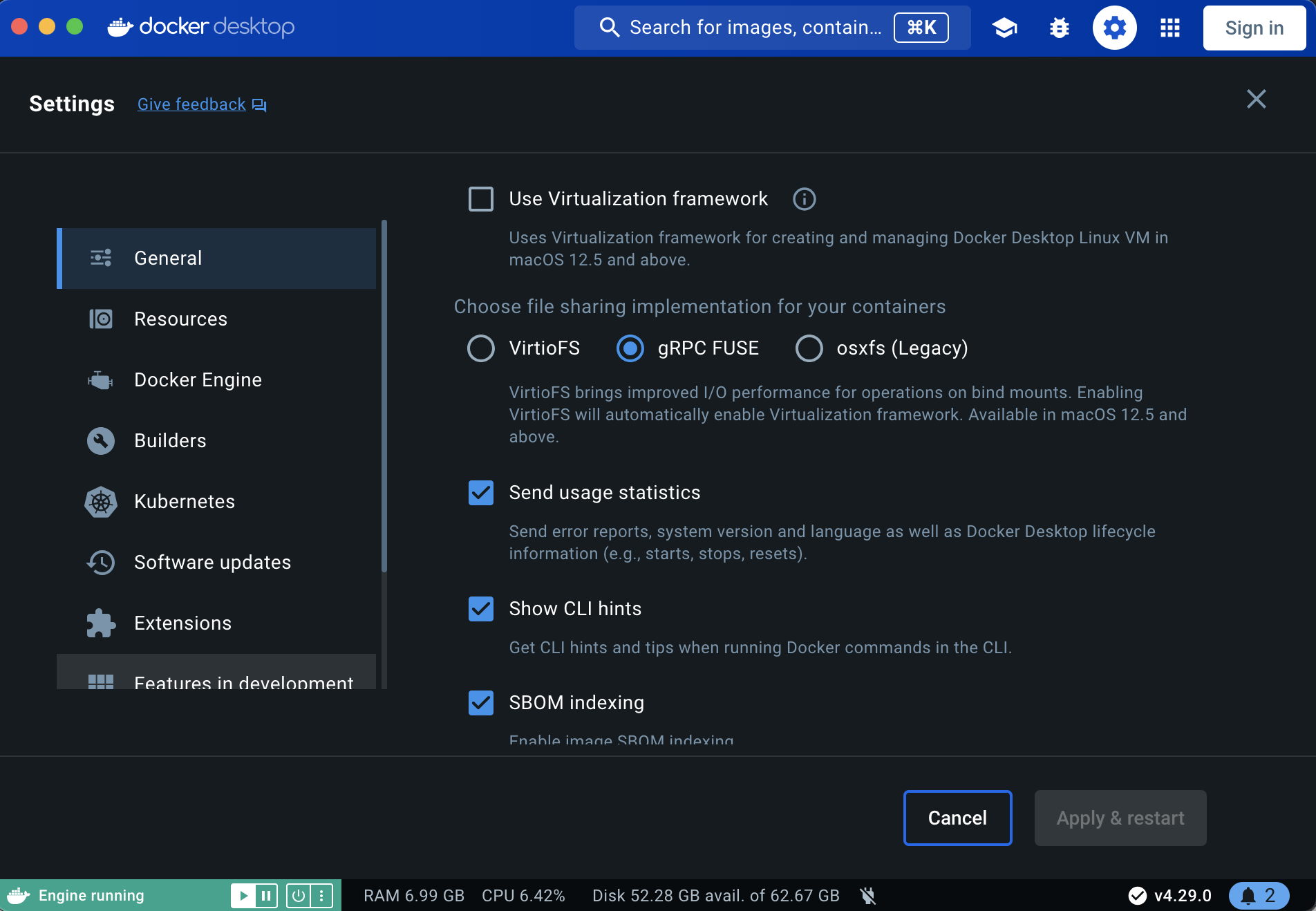Viewport: 1316px width, 911px height.
Task: Pause the Docker engine
Action: coord(266,896)
